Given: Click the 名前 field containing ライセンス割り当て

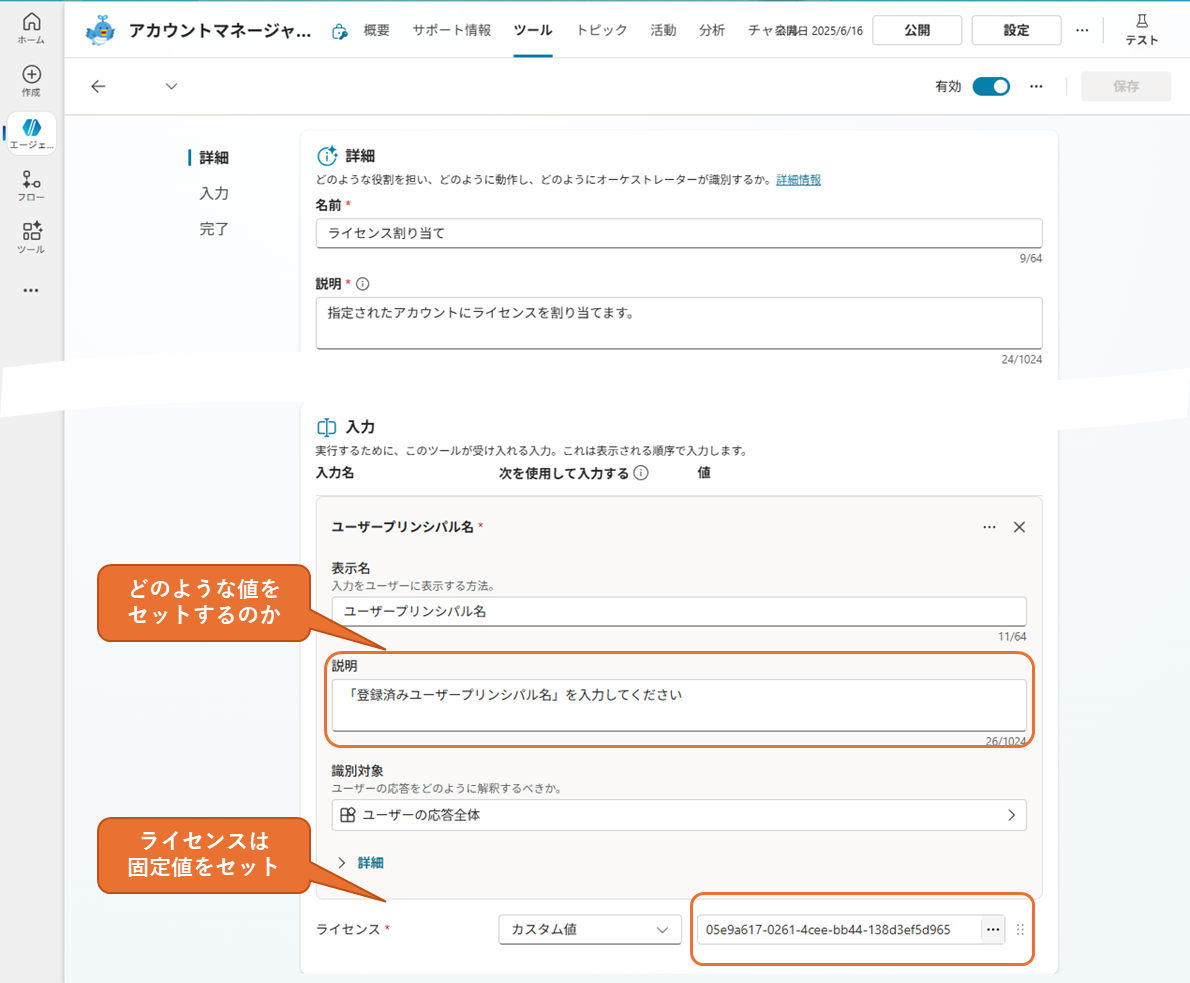Looking at the screenshot, I should coord(678,233).
